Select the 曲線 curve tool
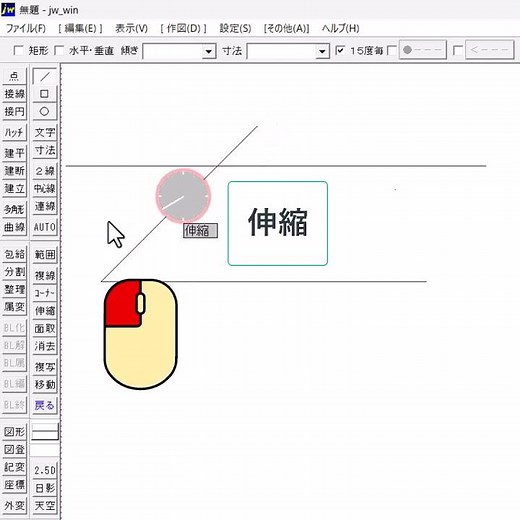The height and width of the screenshot is (520, 520). coord(14,227)
